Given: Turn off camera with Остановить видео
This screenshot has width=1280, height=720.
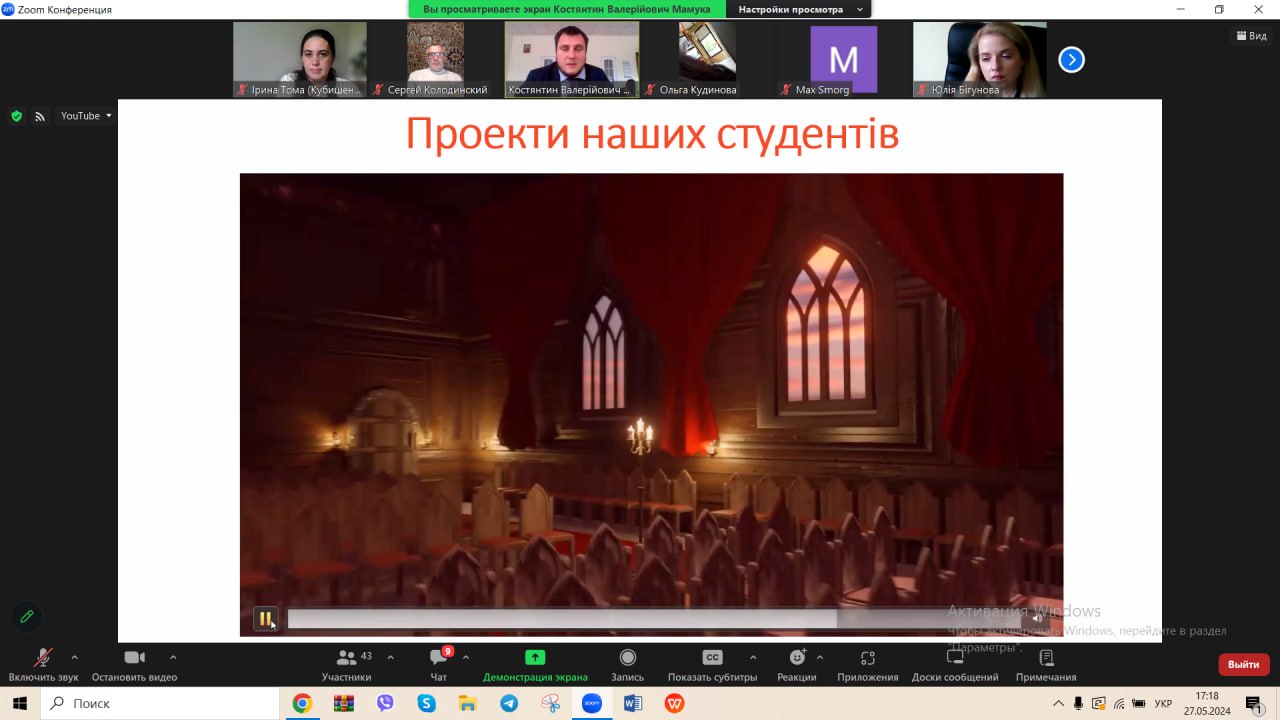Looking at the screenshot, I should pyautogui.click(x=134, y=664).
